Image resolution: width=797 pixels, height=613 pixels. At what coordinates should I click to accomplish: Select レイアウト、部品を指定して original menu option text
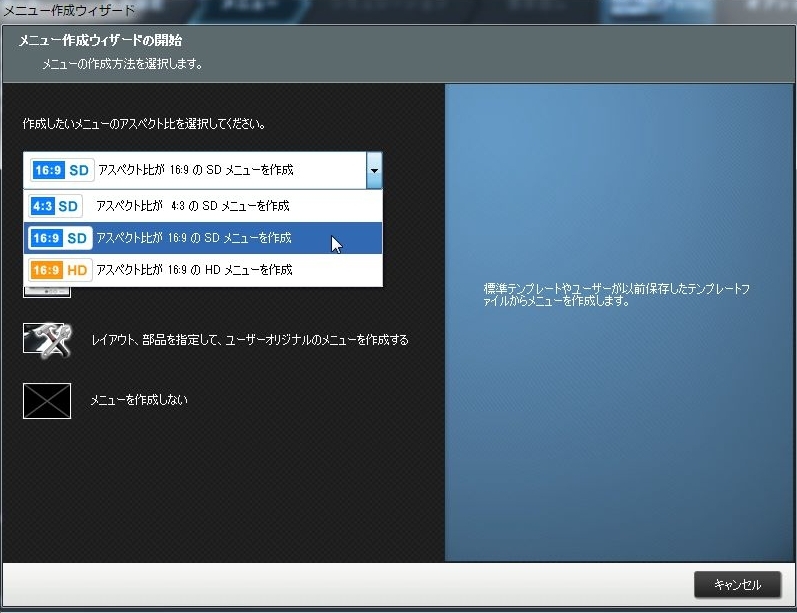tap(250, 340)
